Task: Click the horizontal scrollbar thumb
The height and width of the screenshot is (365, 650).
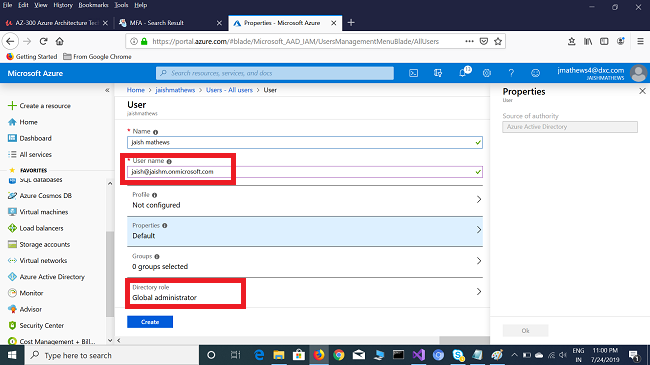Action: point(464,341)
